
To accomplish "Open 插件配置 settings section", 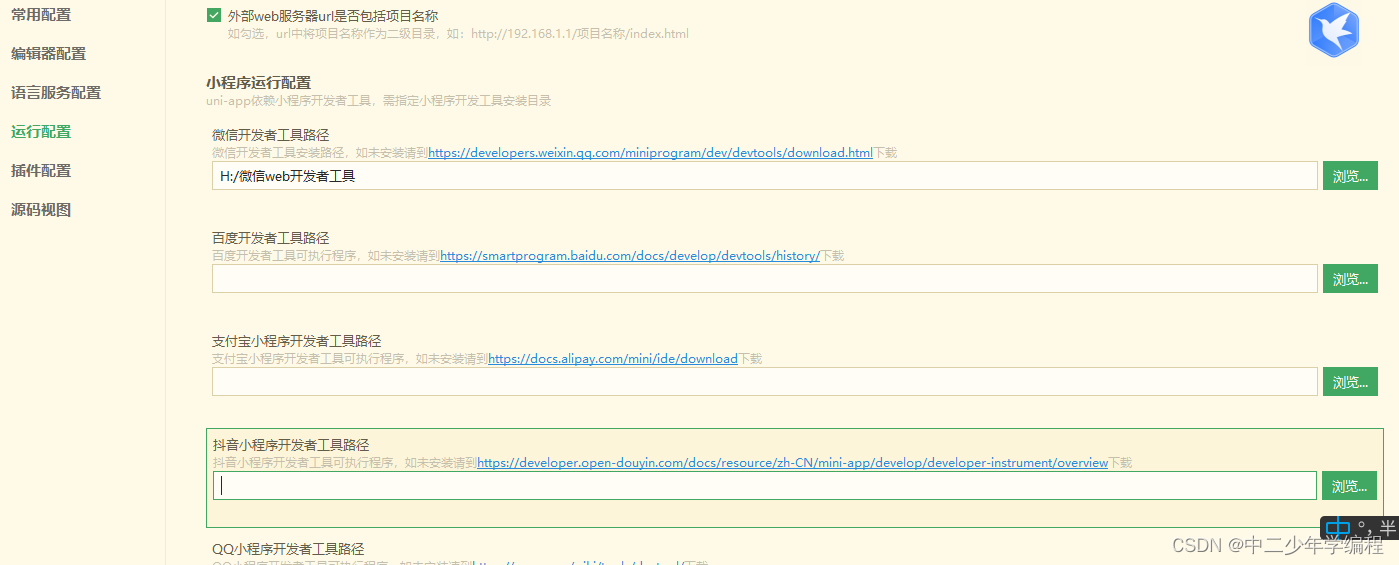I will click(x=41, y=171).
